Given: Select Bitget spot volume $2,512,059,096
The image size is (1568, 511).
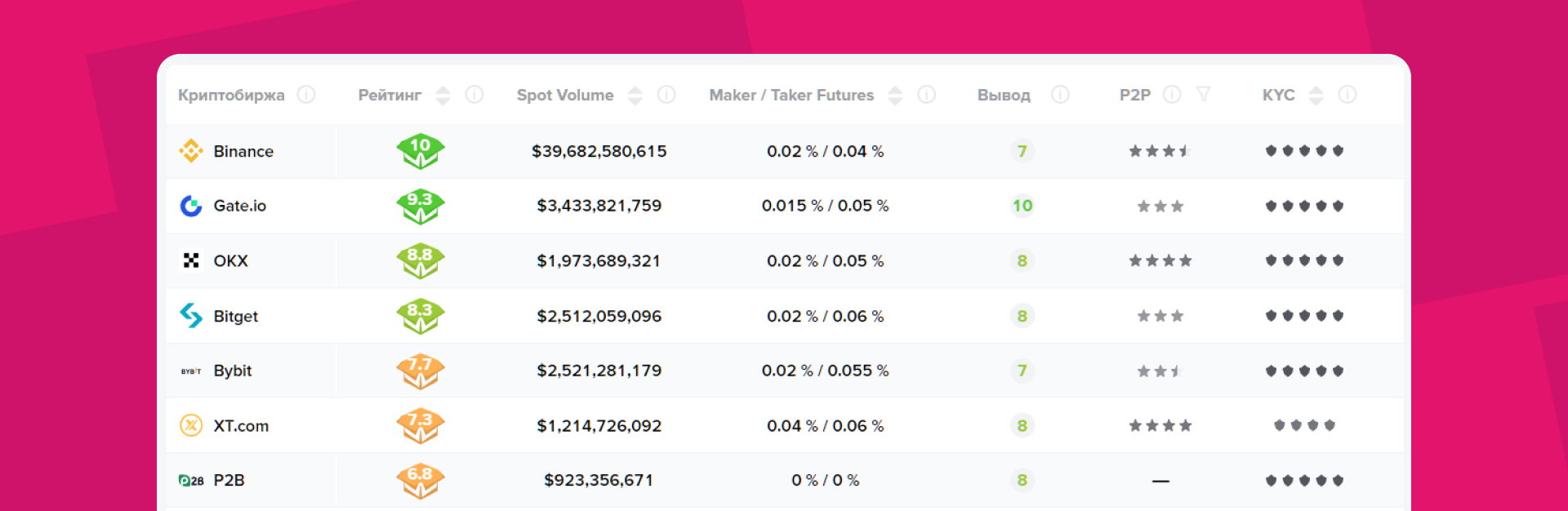Looking at the screenshot, I should pyautogui.click(x=599, y=316).
